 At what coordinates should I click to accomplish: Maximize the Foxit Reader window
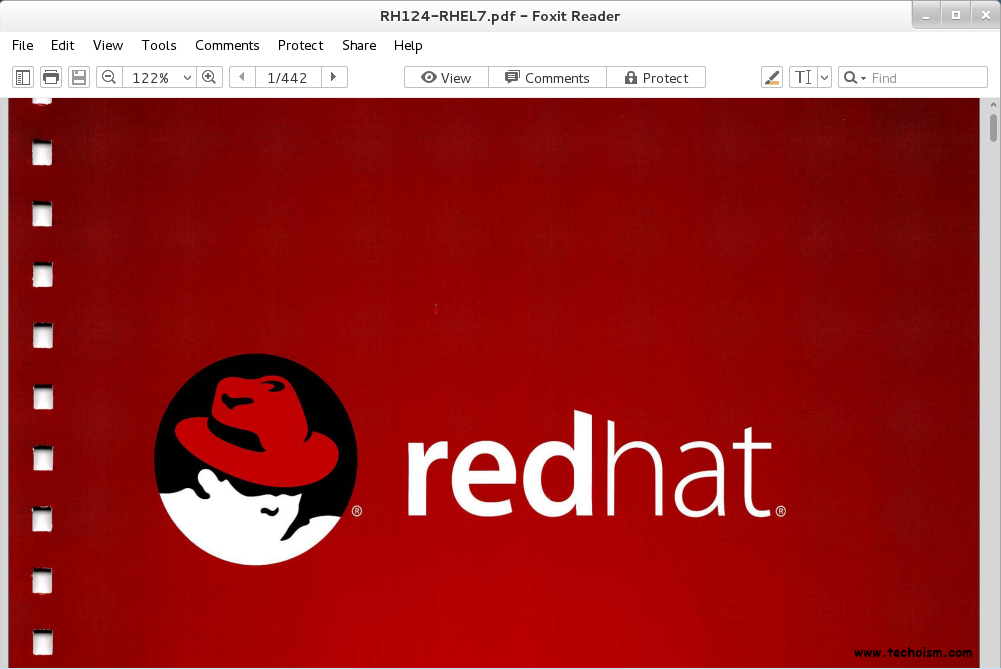pyautogui.click(x=956, y=15)
